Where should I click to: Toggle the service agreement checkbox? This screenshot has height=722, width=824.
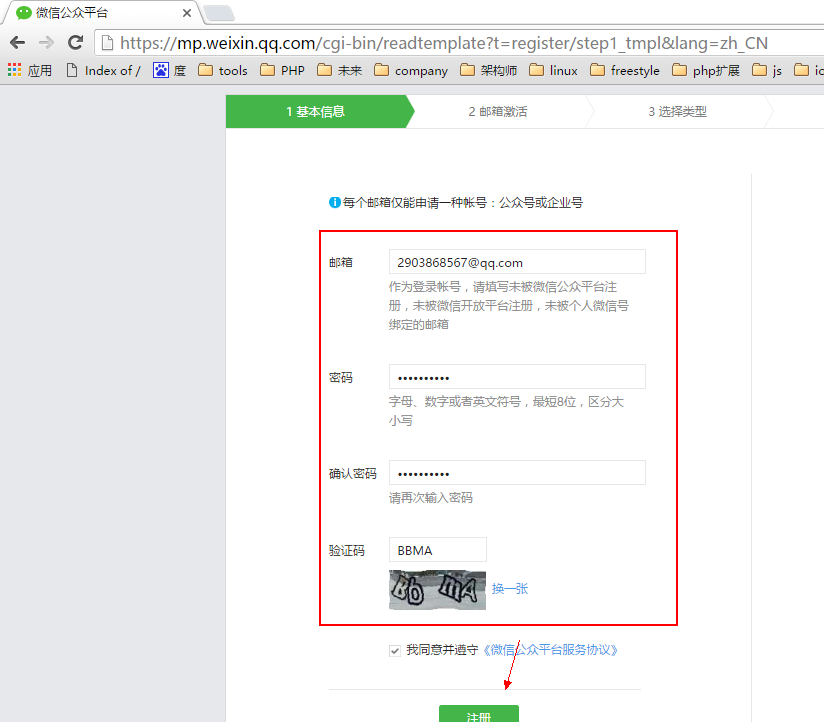click(x=395, y=650)
